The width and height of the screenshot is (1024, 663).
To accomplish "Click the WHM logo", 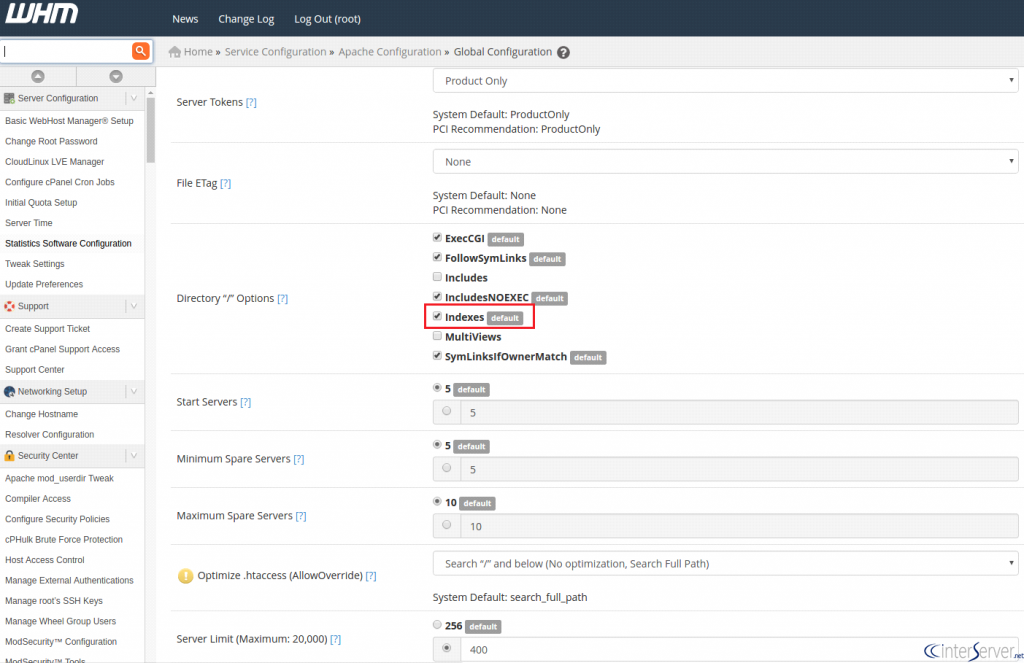I will 42,14.
